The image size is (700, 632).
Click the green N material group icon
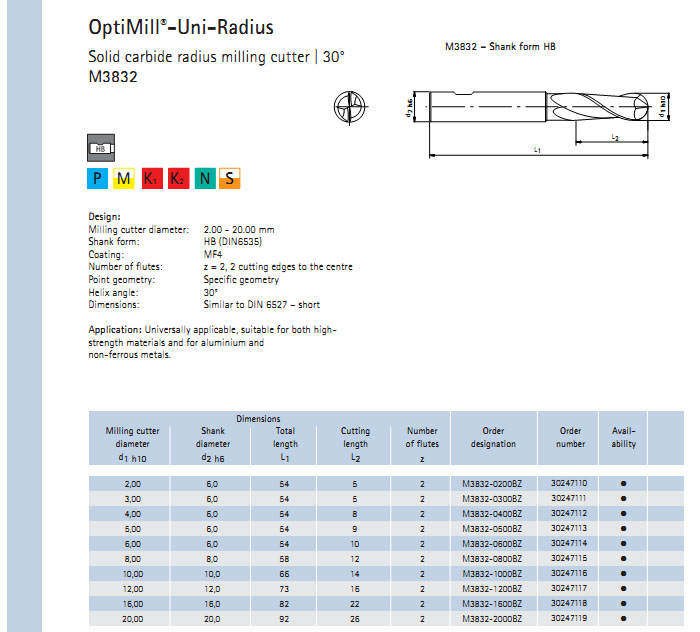(204, 179)
